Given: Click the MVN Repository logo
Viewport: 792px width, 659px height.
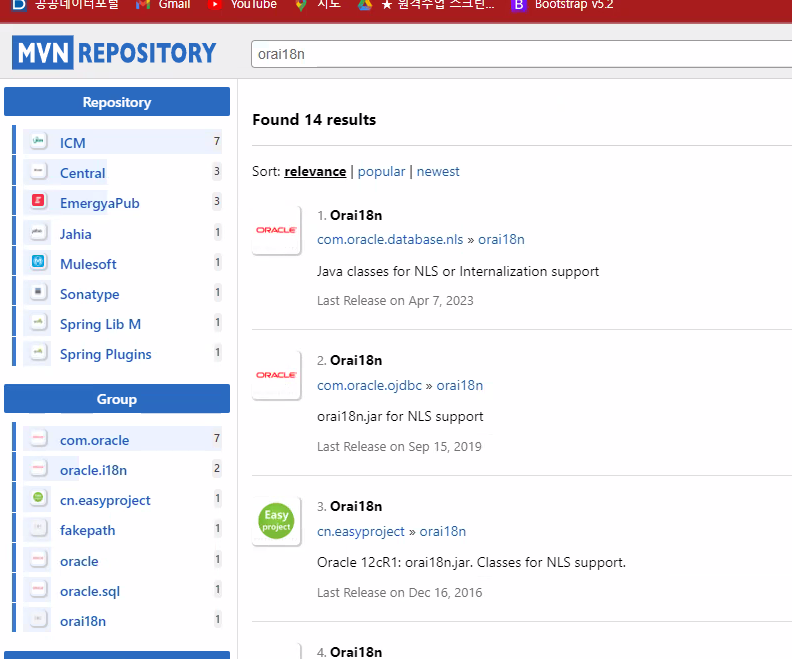Looking at the screenshot, I should click(x=115, y=53).
